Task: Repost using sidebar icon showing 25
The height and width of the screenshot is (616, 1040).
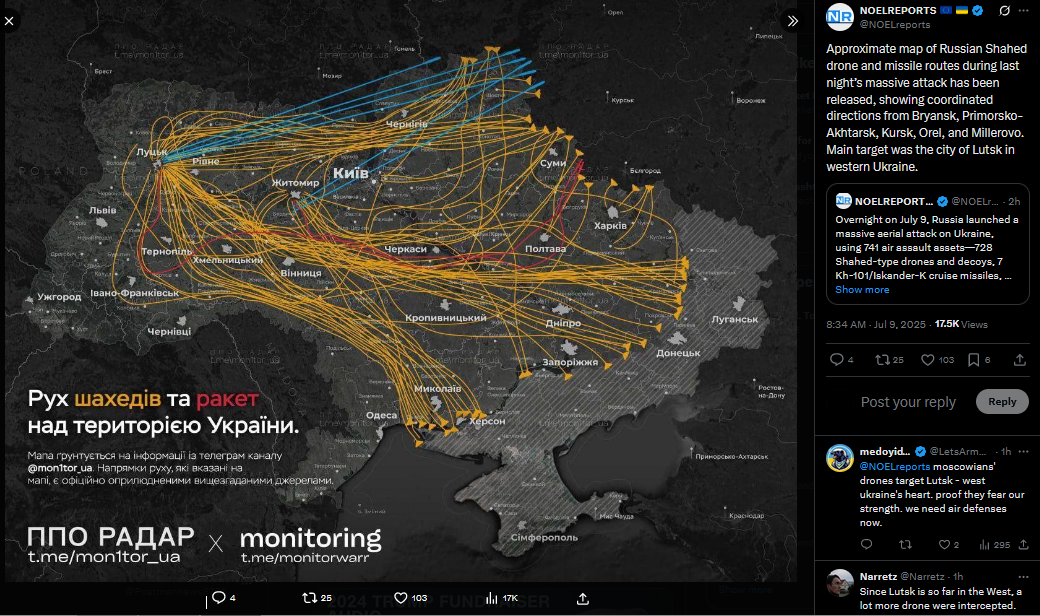Action: click(882, 359)
